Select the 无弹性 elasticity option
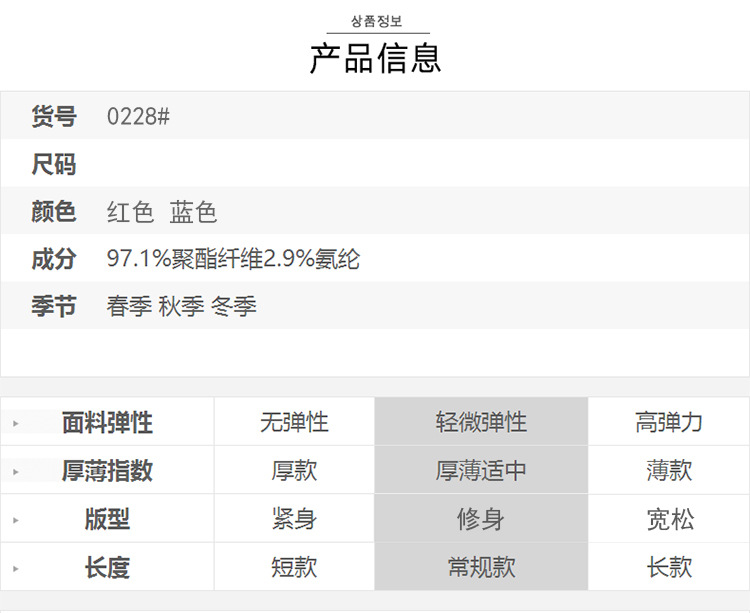 (294, 422)
